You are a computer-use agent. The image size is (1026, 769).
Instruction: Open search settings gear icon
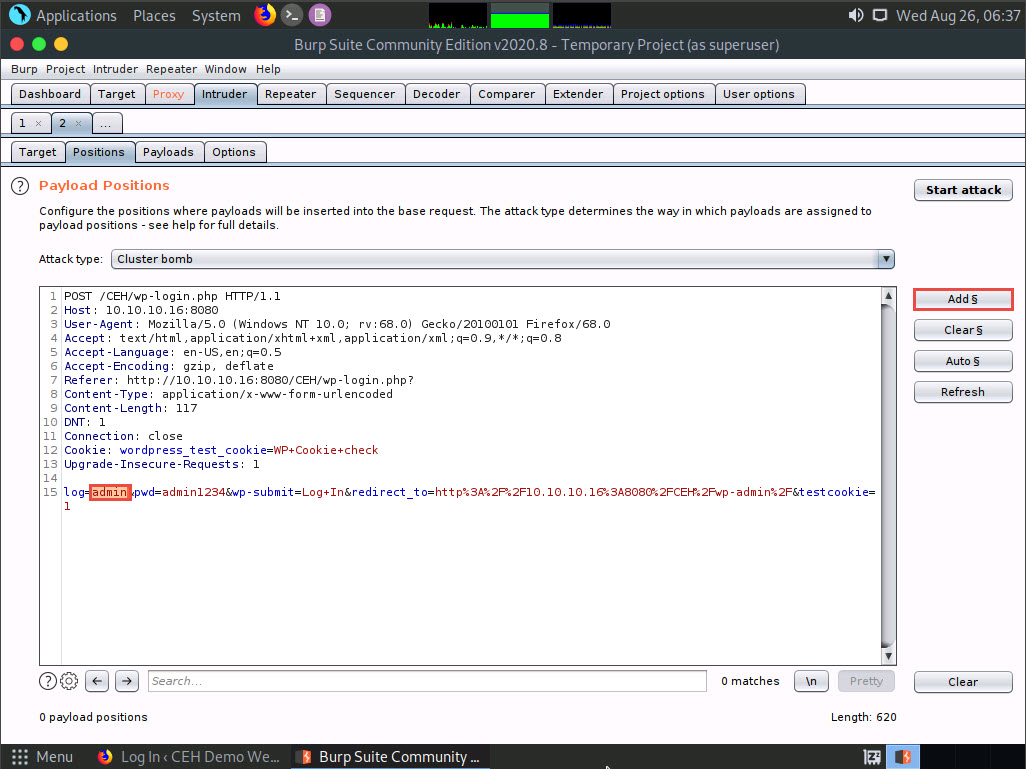69,681
